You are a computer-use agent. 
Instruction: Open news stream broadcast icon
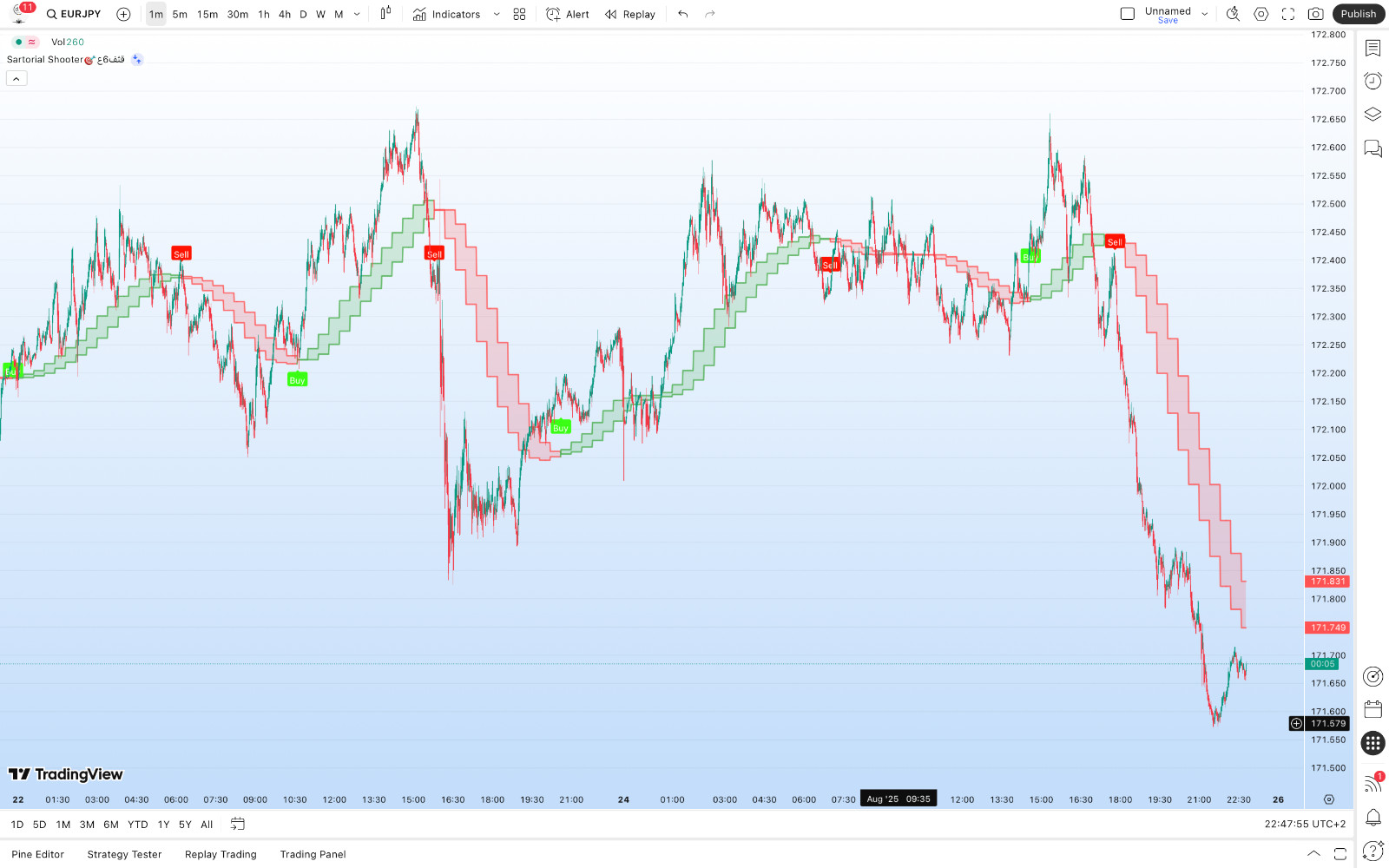coord(1373,783)
